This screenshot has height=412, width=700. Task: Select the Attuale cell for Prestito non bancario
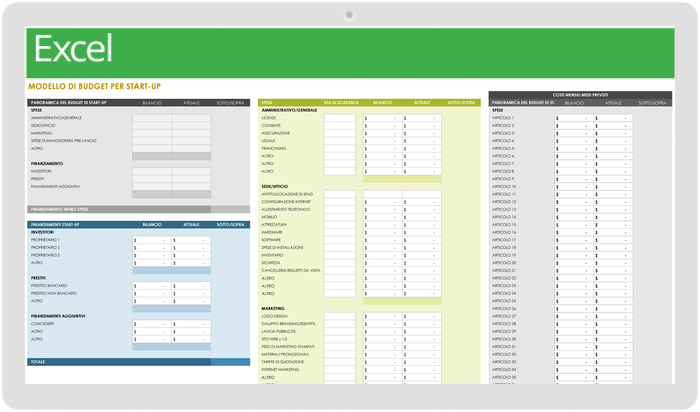(191, 293)
